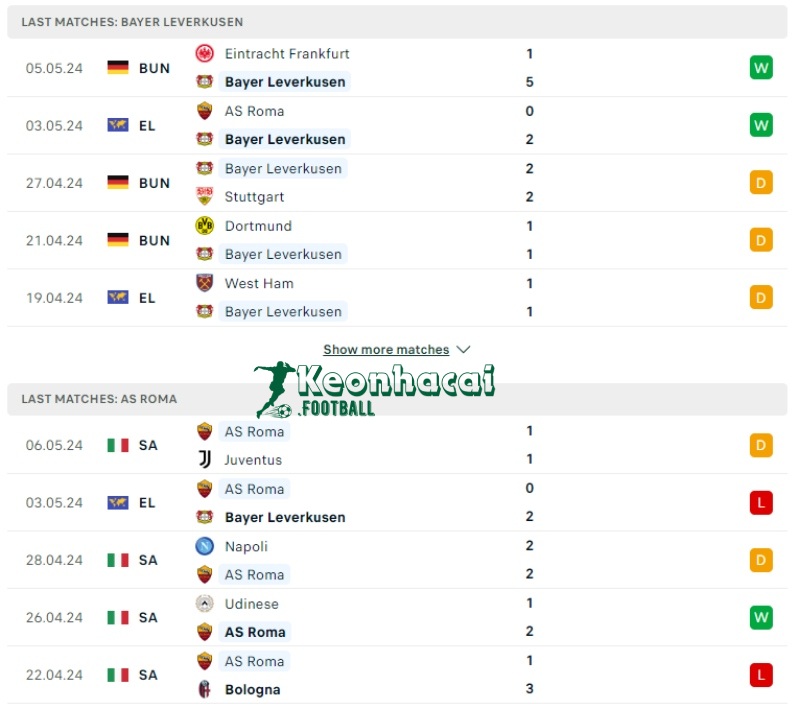
Task: Click the Italian flag on the Juventus match row
Action: pyautogui.click(x=117, y=445)
